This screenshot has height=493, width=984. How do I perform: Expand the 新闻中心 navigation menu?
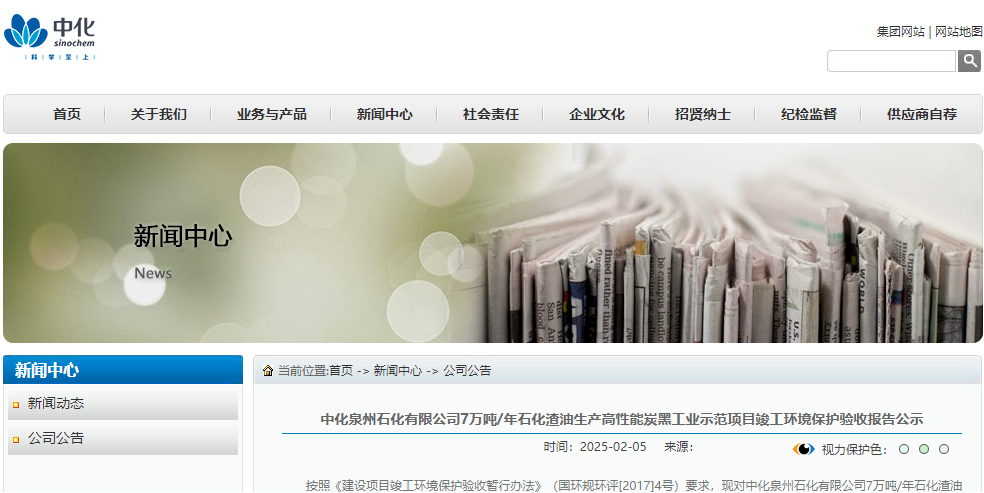tap(384, 114)
